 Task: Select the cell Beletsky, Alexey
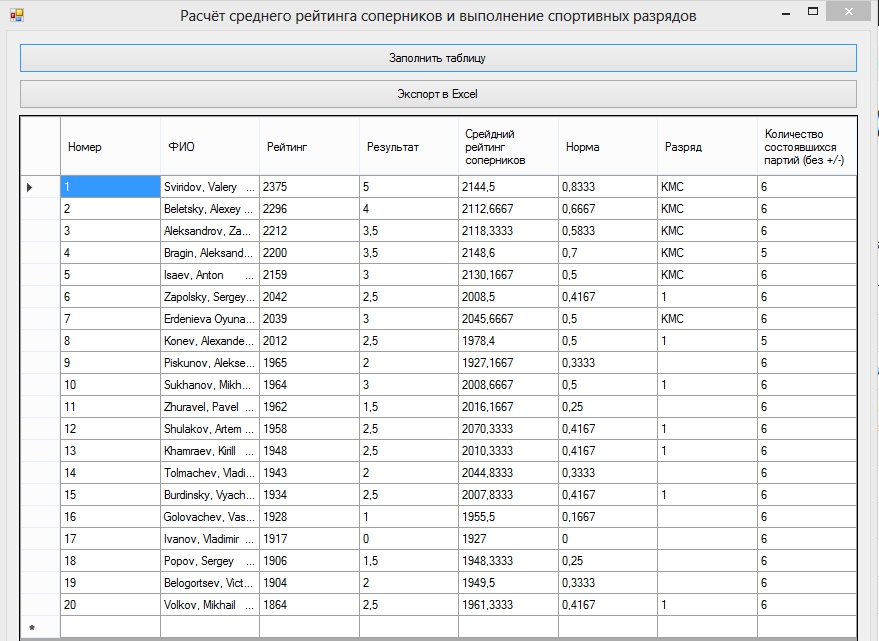click(x=210, y=209)
